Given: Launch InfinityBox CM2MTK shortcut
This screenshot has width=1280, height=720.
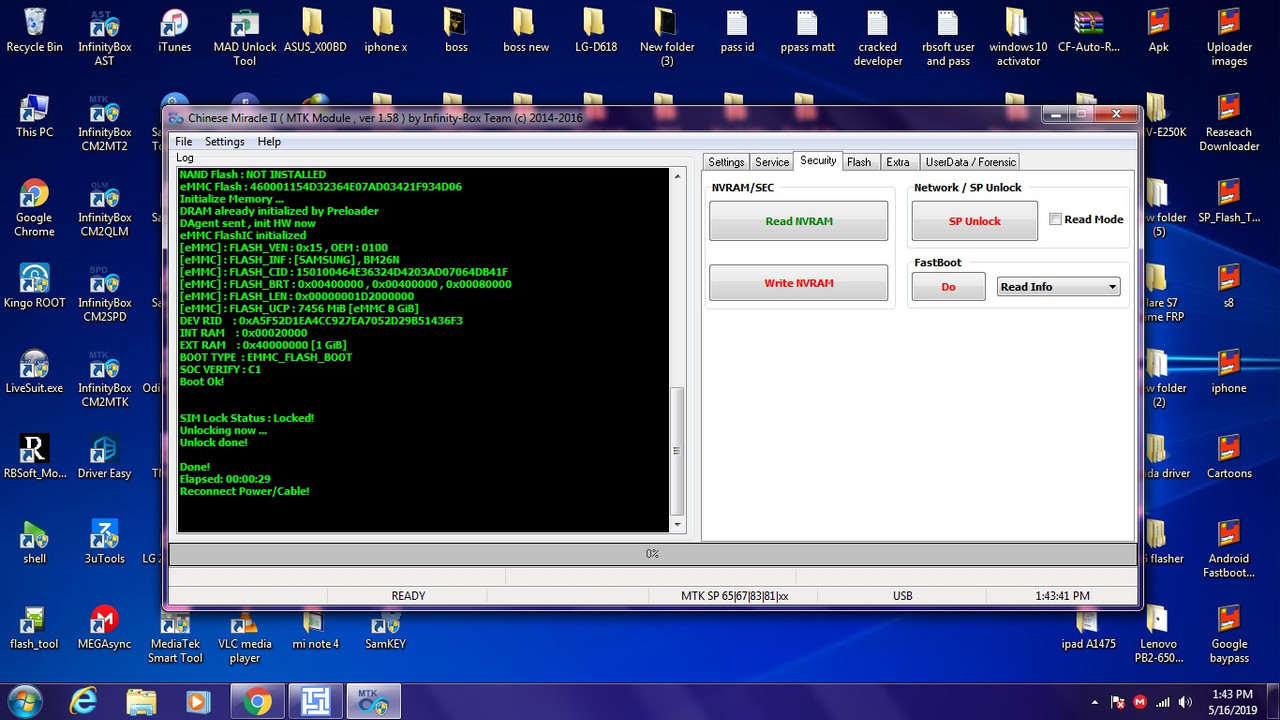Looking at the screenshot, I should click(104, 379).
